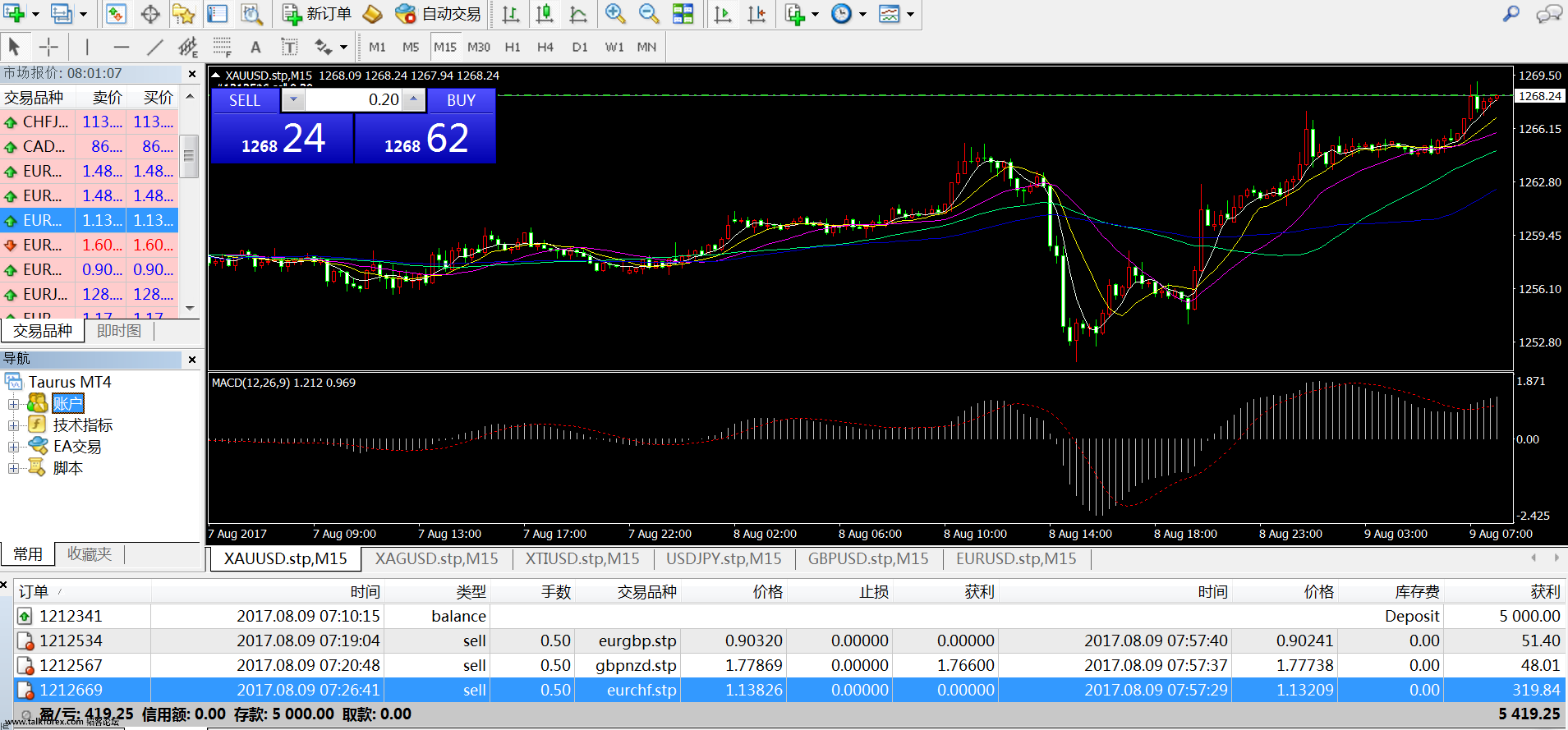
Task: Switch chart to line chart
Action: click(578, 13)
